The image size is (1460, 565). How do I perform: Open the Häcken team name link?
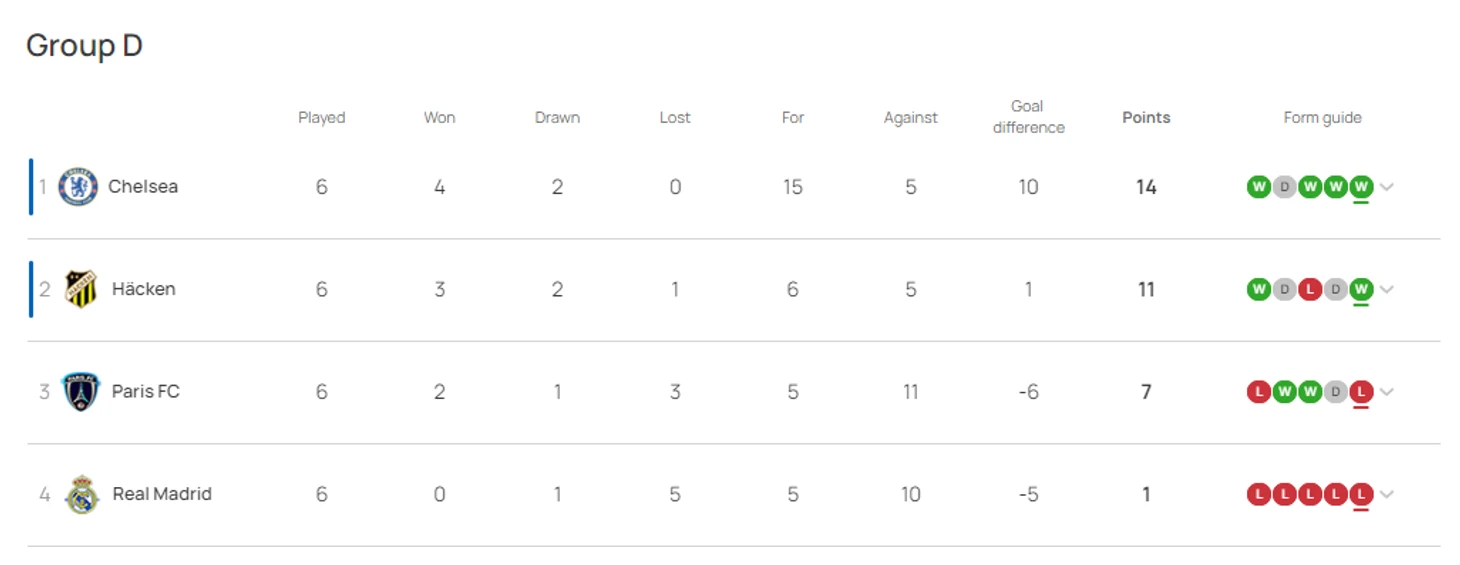coord(144,289)
